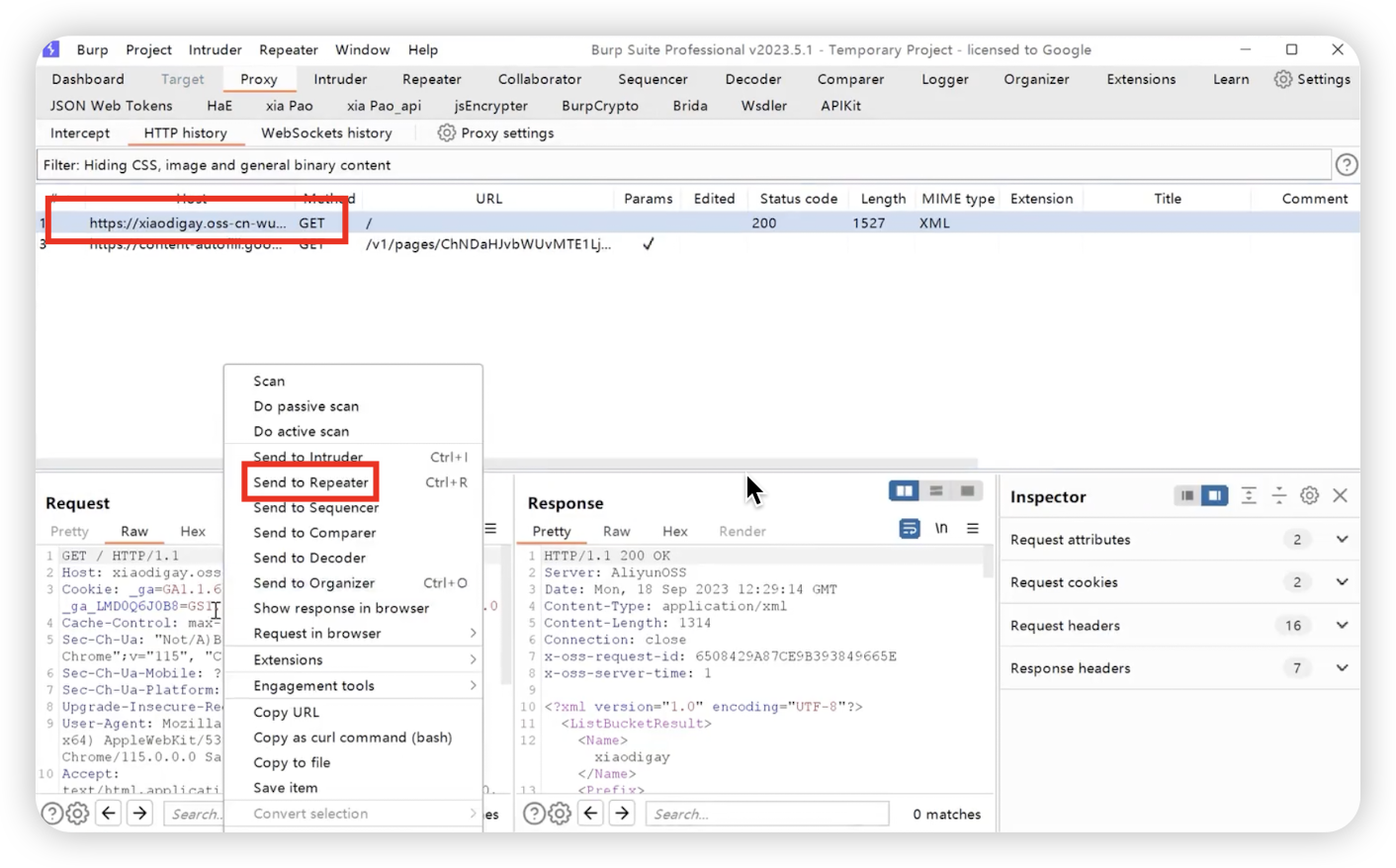Click the history table horizontal scrollbar
Screen dimensions: 1396x868
point(506,463)
